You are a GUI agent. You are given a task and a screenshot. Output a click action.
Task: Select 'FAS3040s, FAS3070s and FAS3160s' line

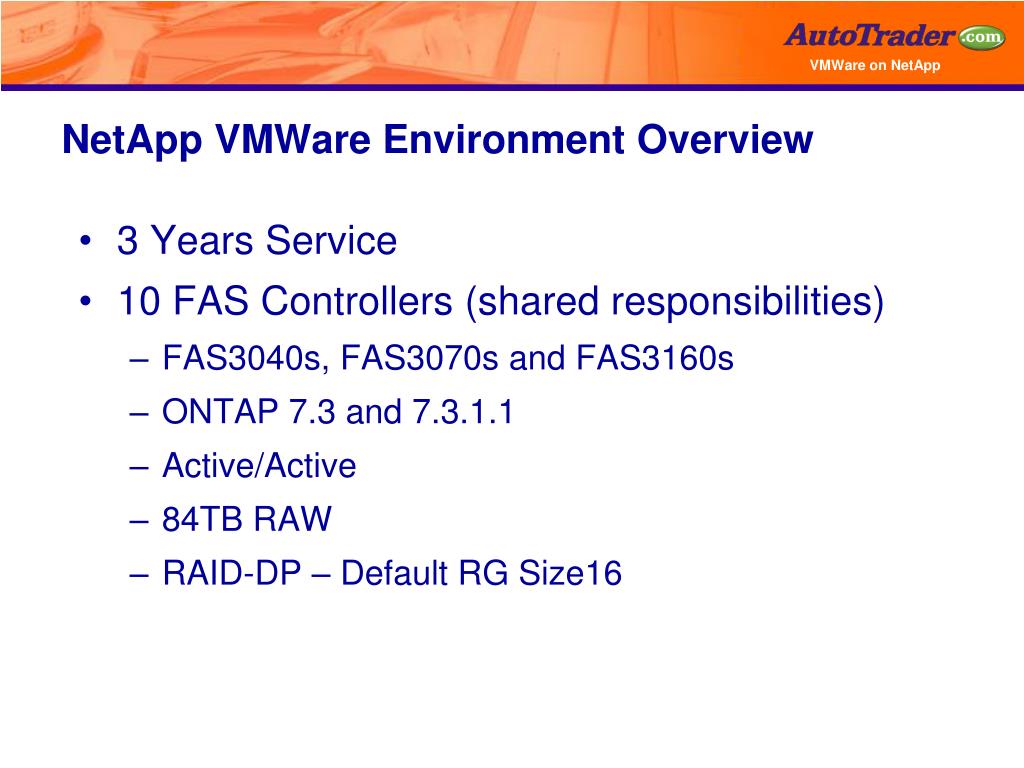447,358
